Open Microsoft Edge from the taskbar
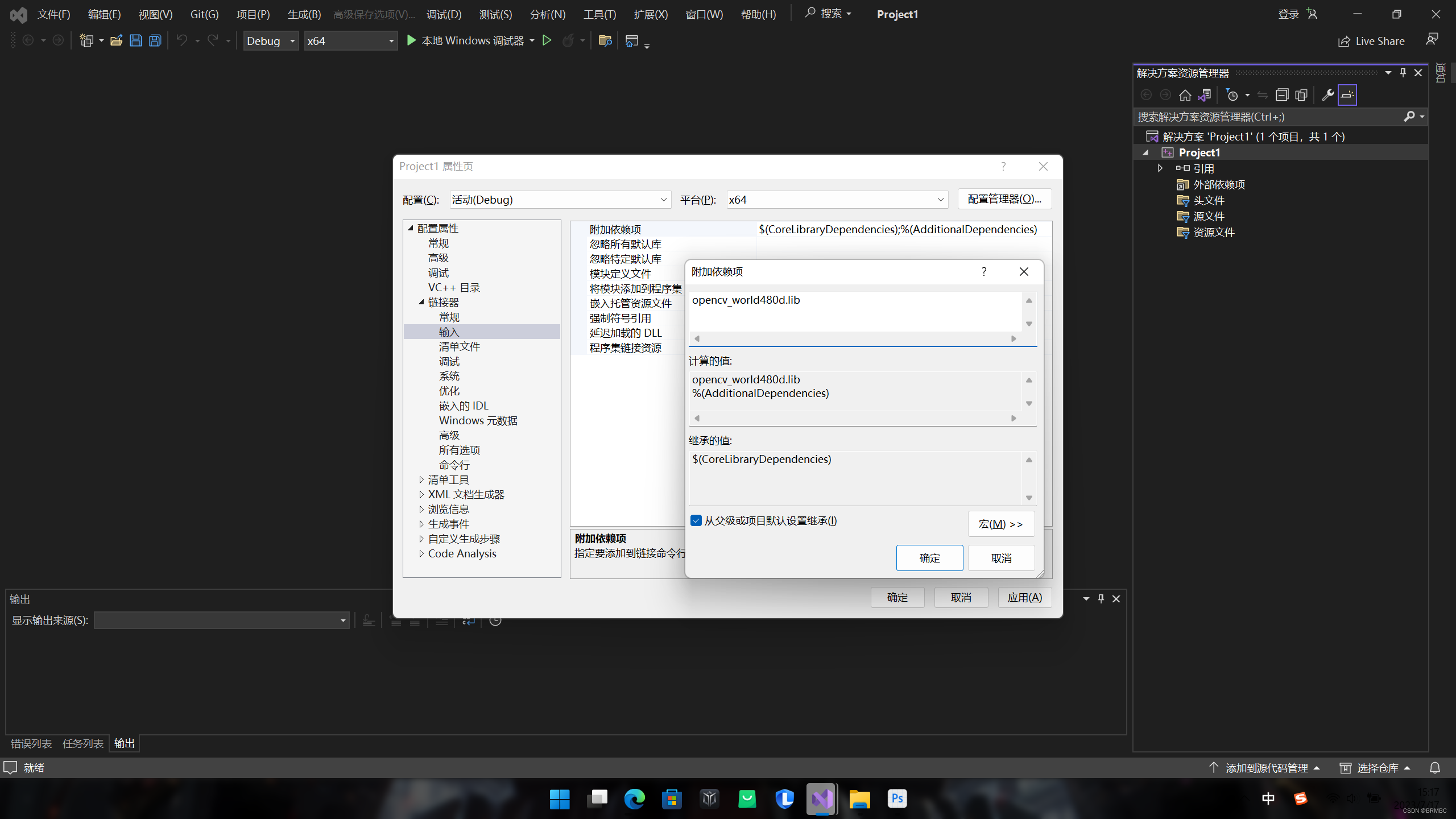This screenshot has width=1456, height=819. (634, 799)
